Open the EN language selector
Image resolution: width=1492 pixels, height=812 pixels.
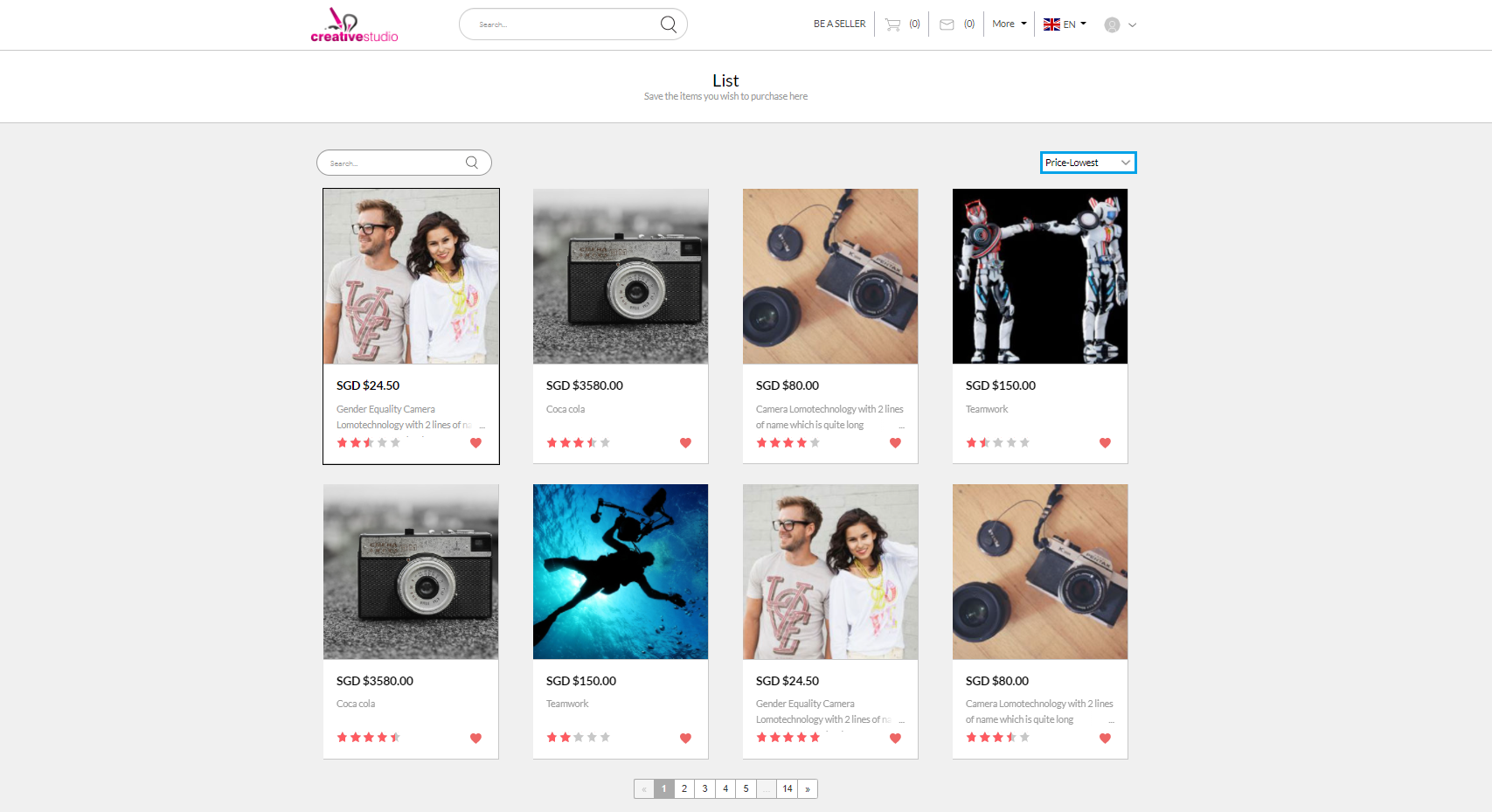pos(1065,24)
